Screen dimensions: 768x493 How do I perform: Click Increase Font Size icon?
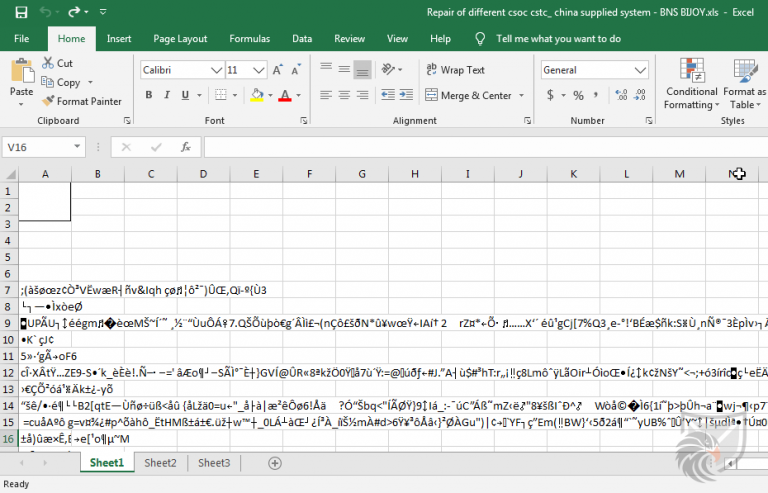pyautogui.click(x=277, y=70)
